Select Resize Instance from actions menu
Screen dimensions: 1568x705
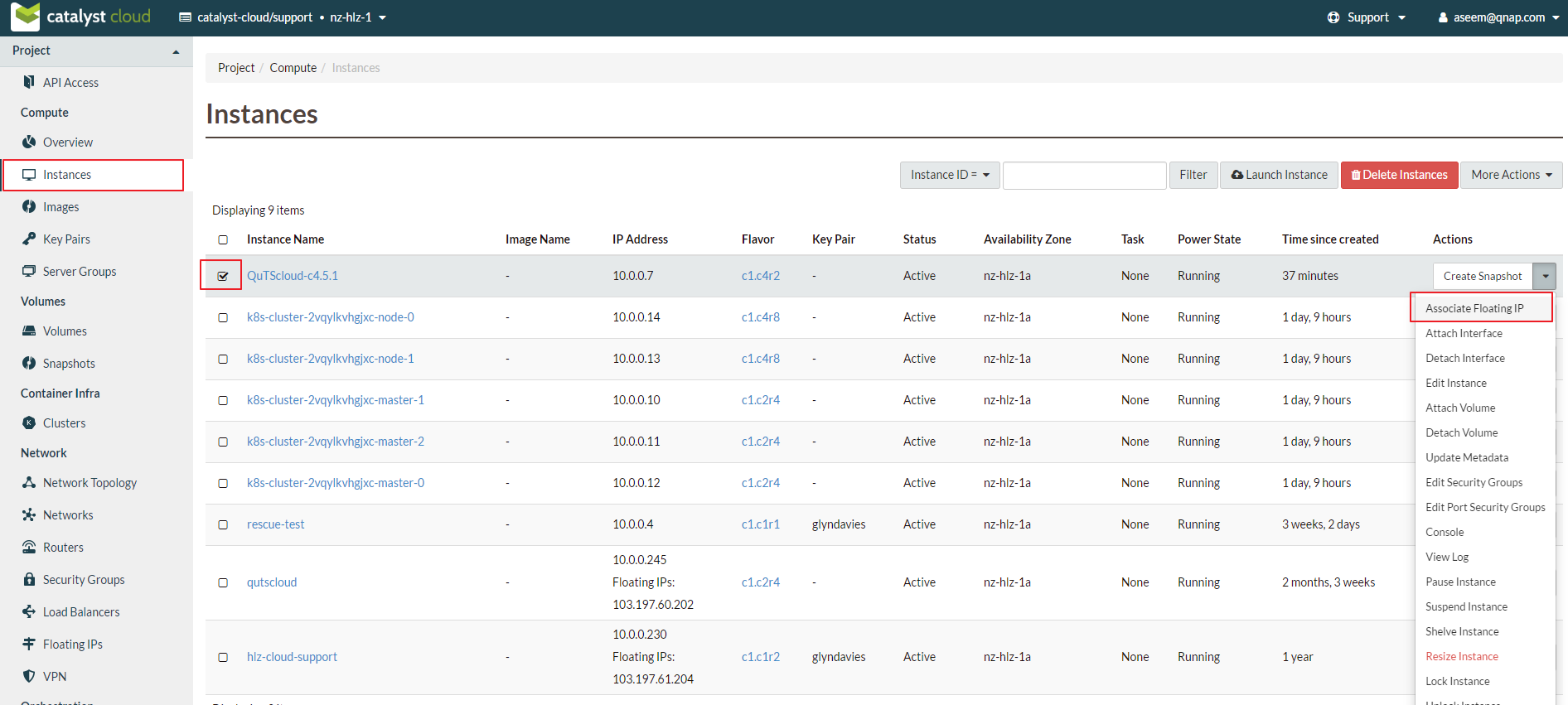(x=1461, y=656)
